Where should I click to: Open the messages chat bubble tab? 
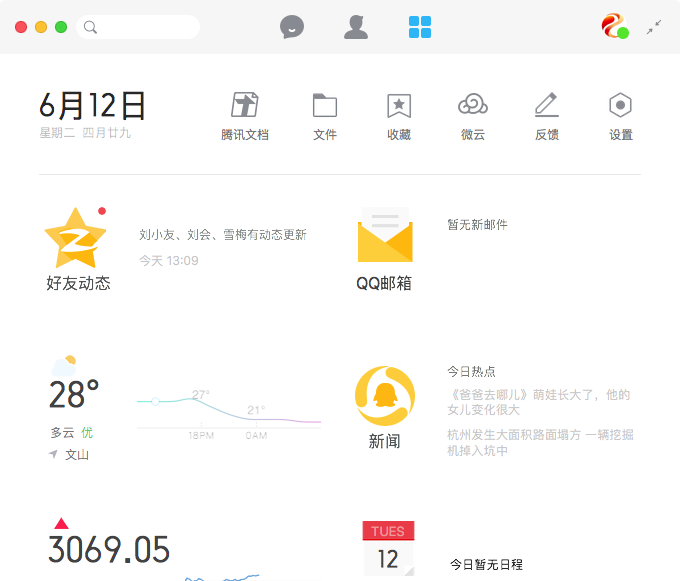(x=292, y=27)
